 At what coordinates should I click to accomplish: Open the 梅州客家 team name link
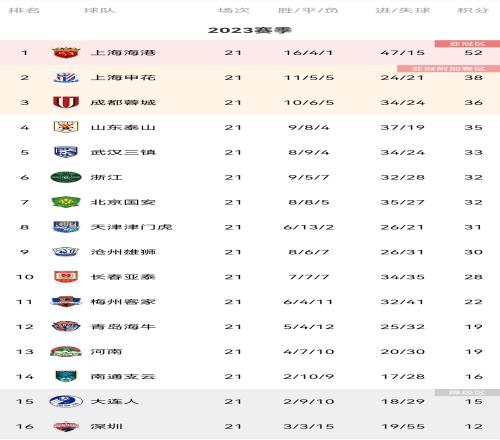point(123,302)
